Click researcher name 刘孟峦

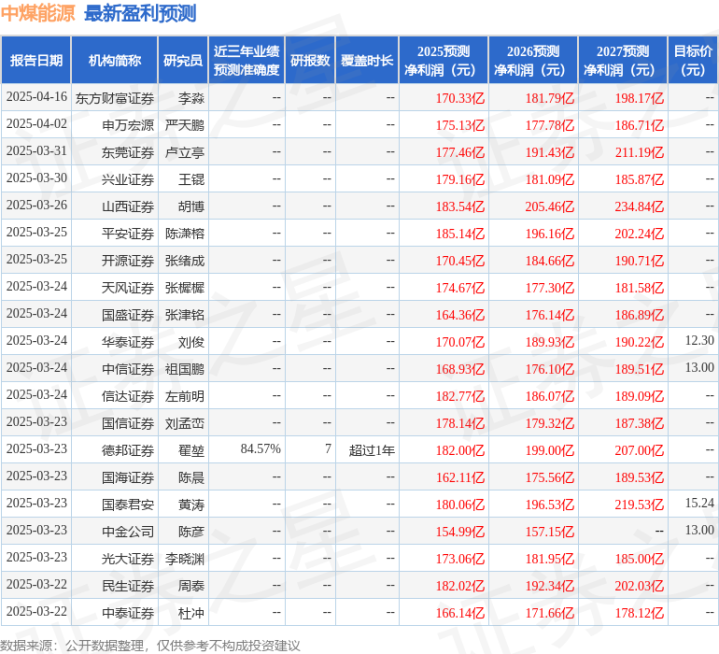coord(185,423)
